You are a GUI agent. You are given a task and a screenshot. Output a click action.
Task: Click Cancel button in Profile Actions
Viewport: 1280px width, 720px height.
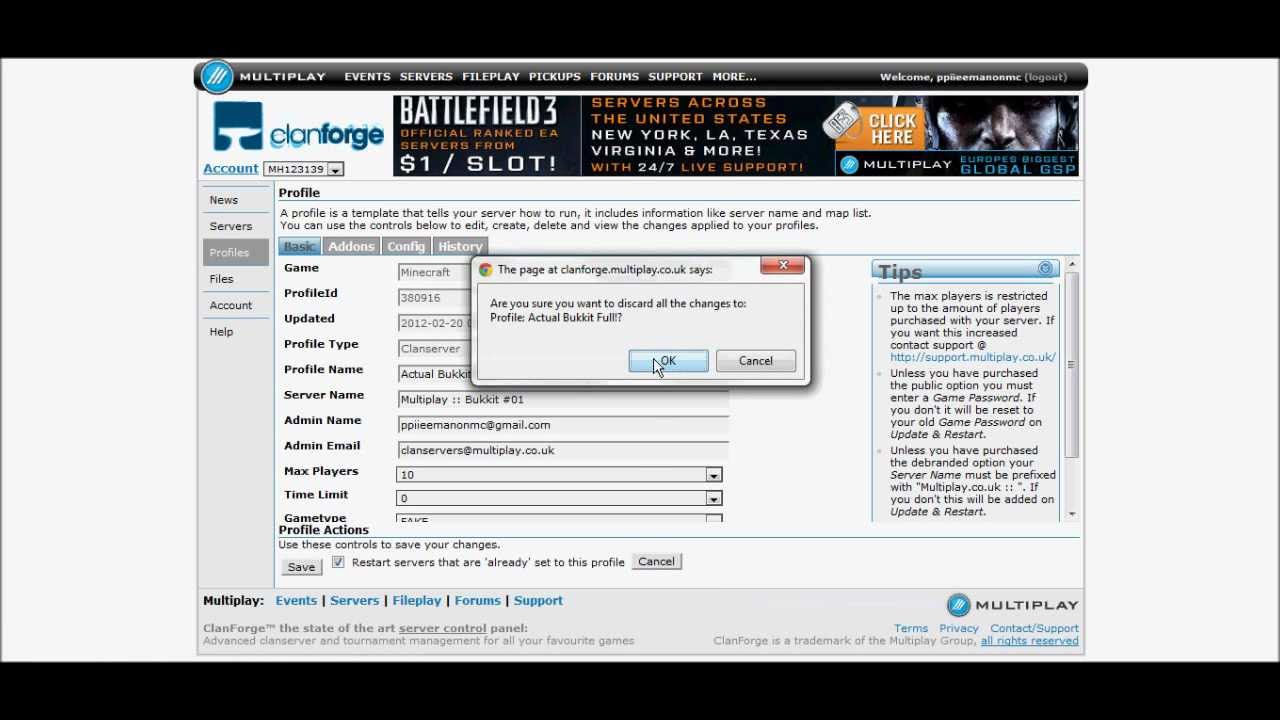(657, 562)
